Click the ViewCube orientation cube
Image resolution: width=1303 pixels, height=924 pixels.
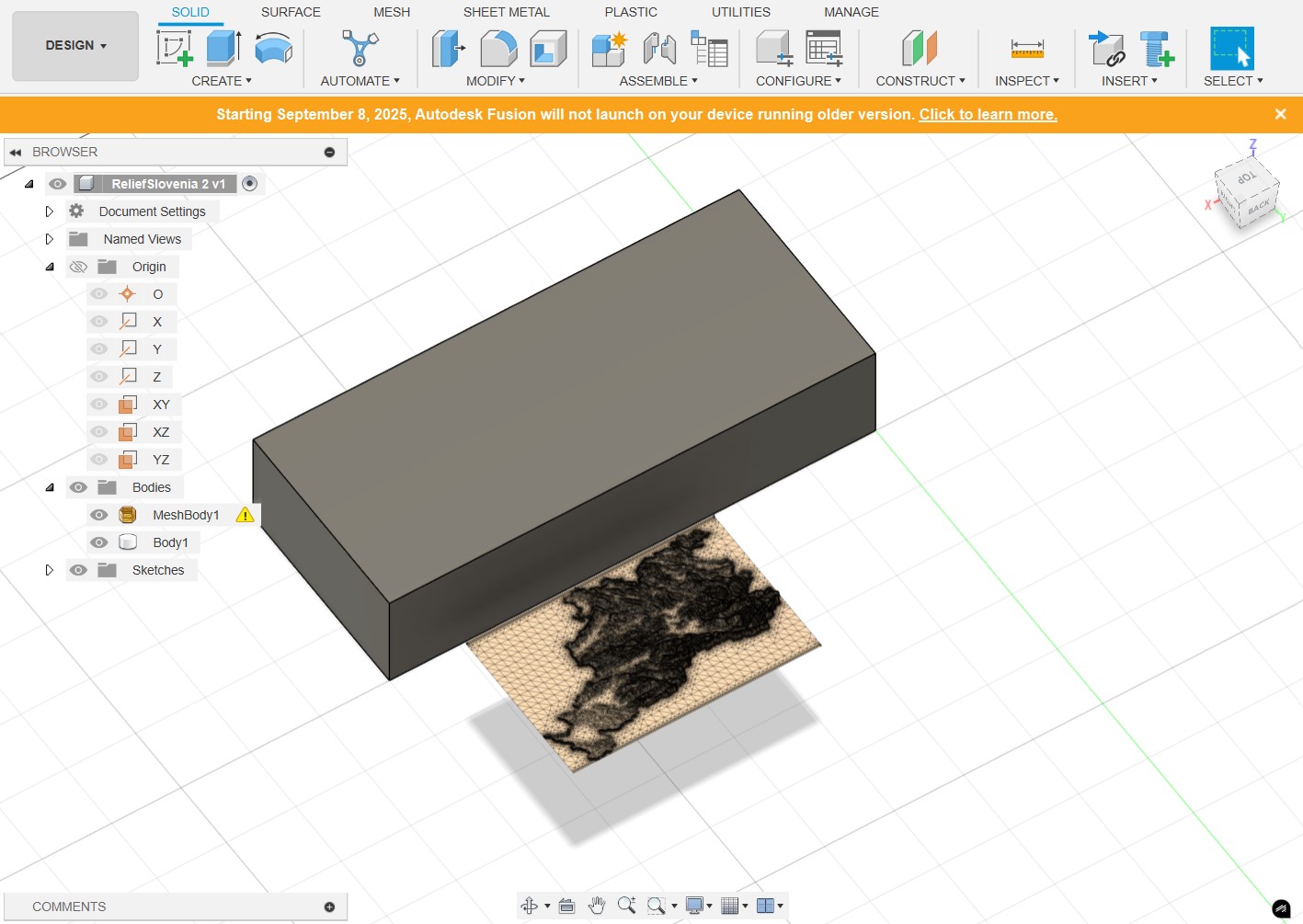1246,192
